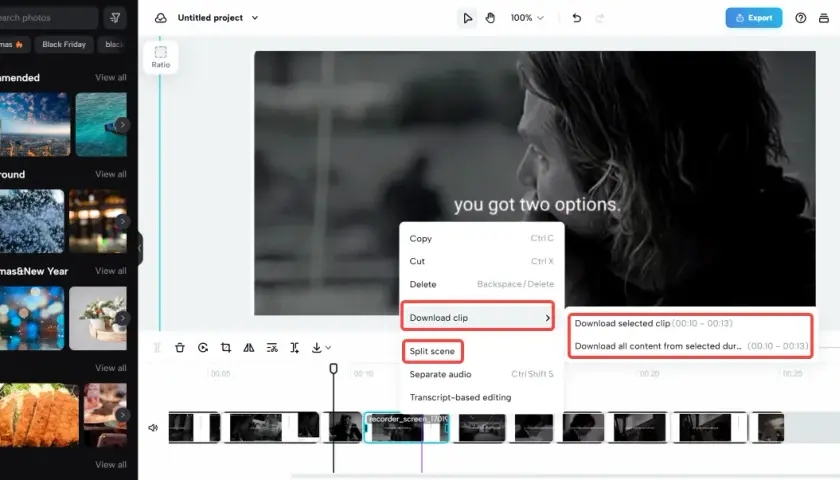Click the cloud save icon beside project name
Viewport: 840px width, 480px height.
(x=160, y=18)
